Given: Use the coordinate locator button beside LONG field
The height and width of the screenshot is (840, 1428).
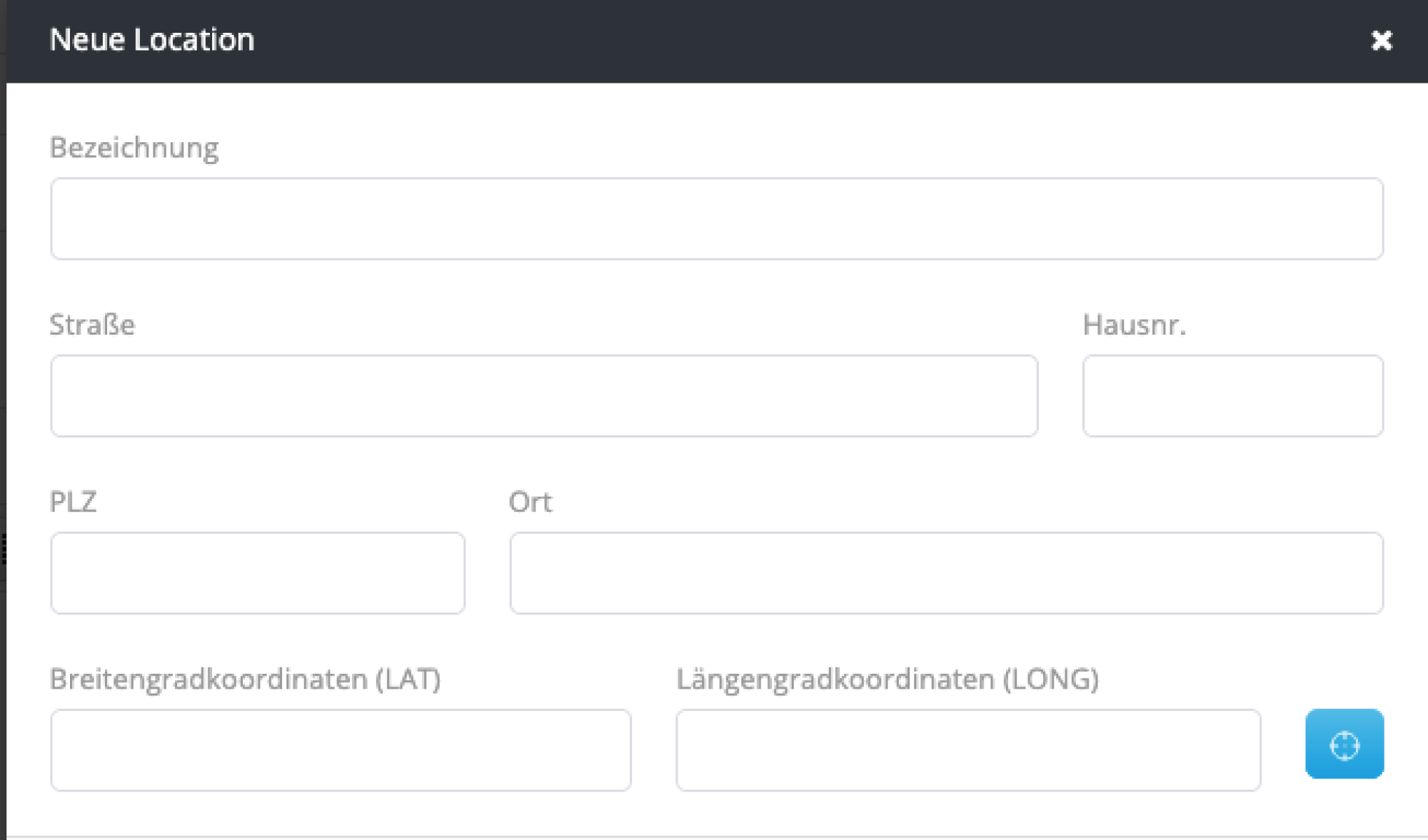Looking at the screenshot, I should point(1344,745).
